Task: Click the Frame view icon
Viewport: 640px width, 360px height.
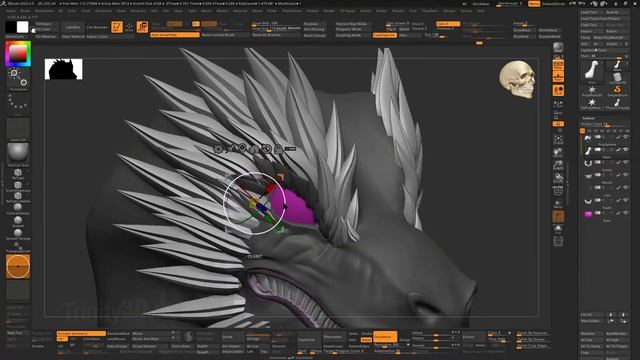Action: pyautogui.click(x=558, y=140)
